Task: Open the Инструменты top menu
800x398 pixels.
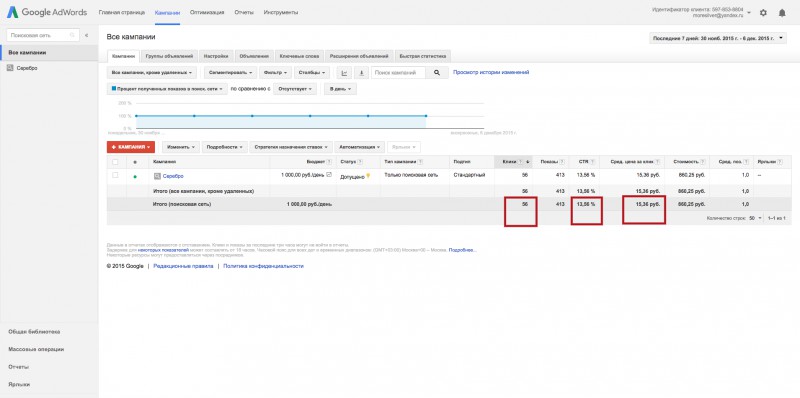Action: [x=281, y=12]
